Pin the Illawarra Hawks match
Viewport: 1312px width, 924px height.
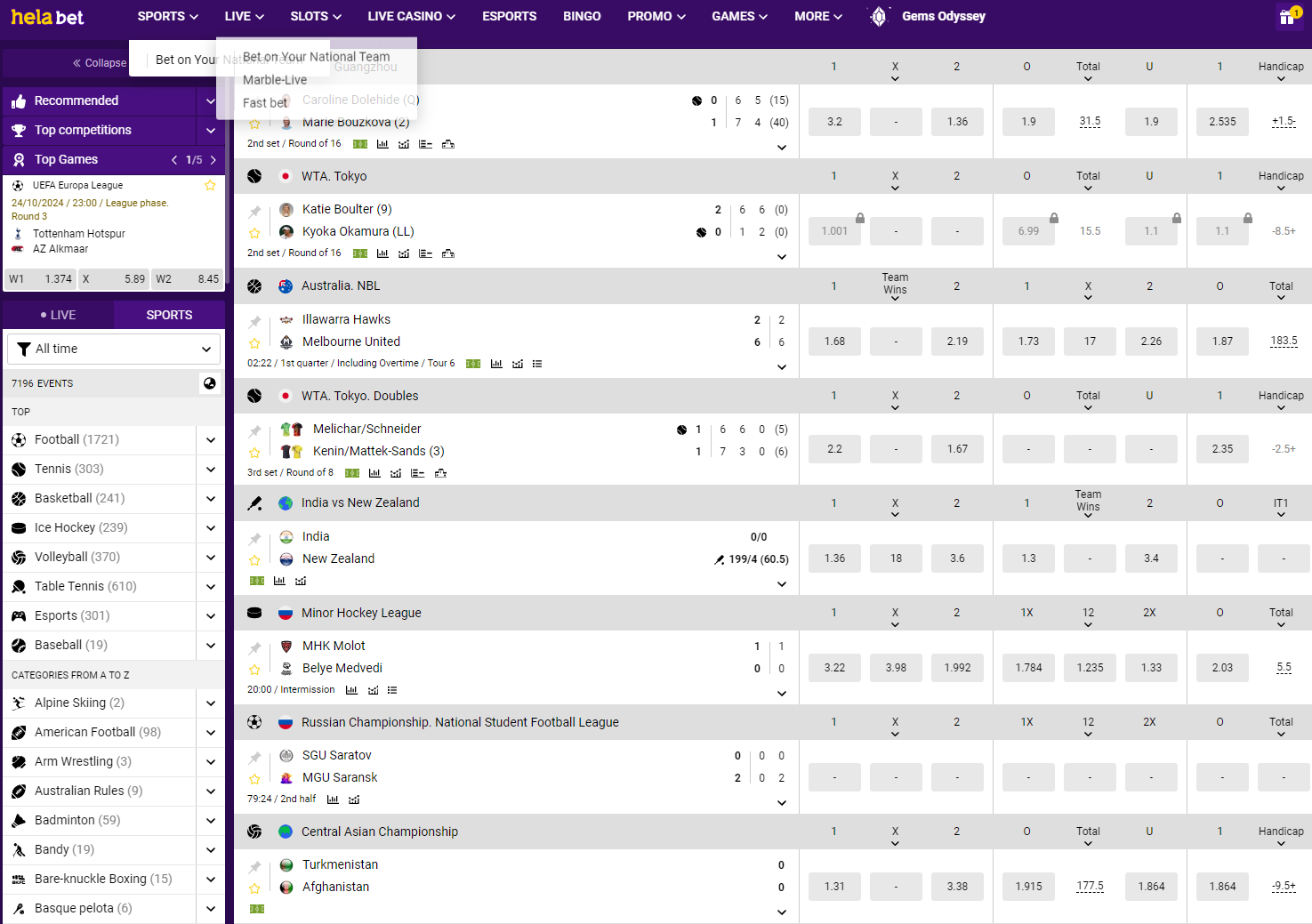254,322
